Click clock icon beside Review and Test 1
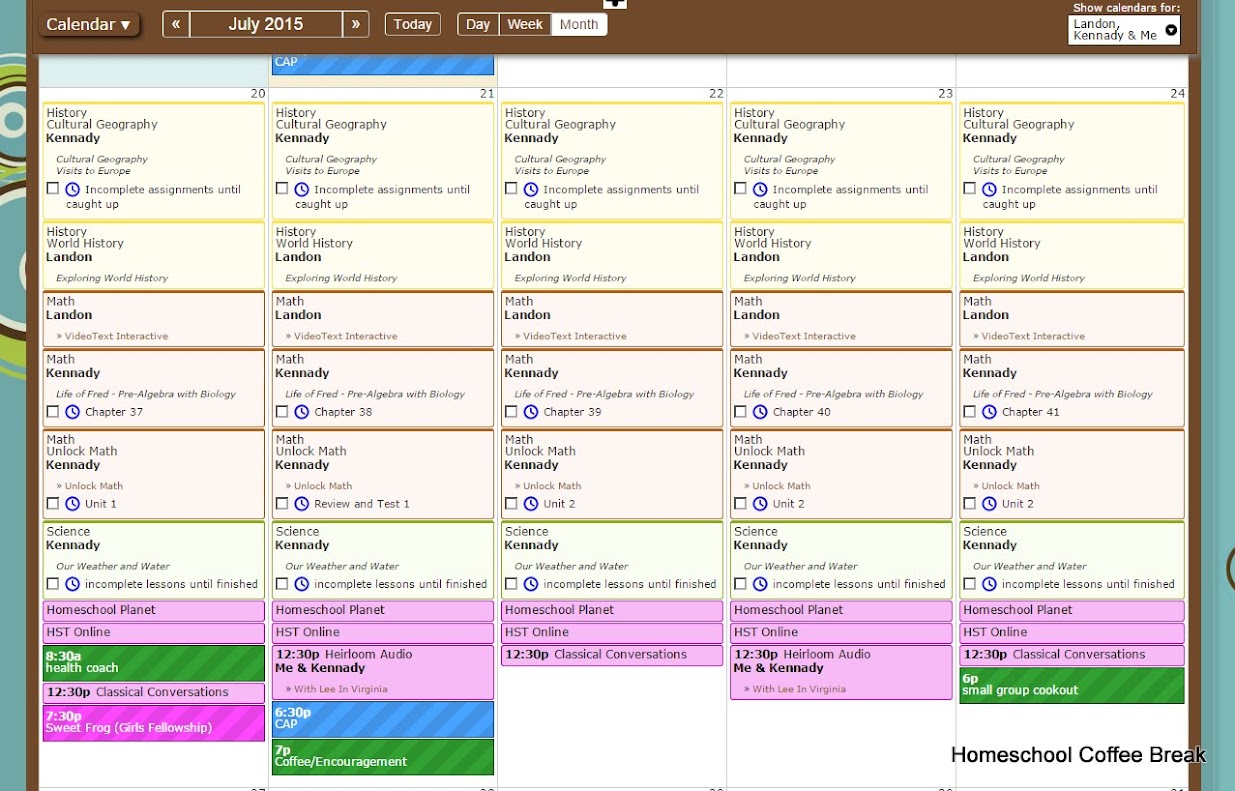The image size is (1235, 791). point(302,504)
